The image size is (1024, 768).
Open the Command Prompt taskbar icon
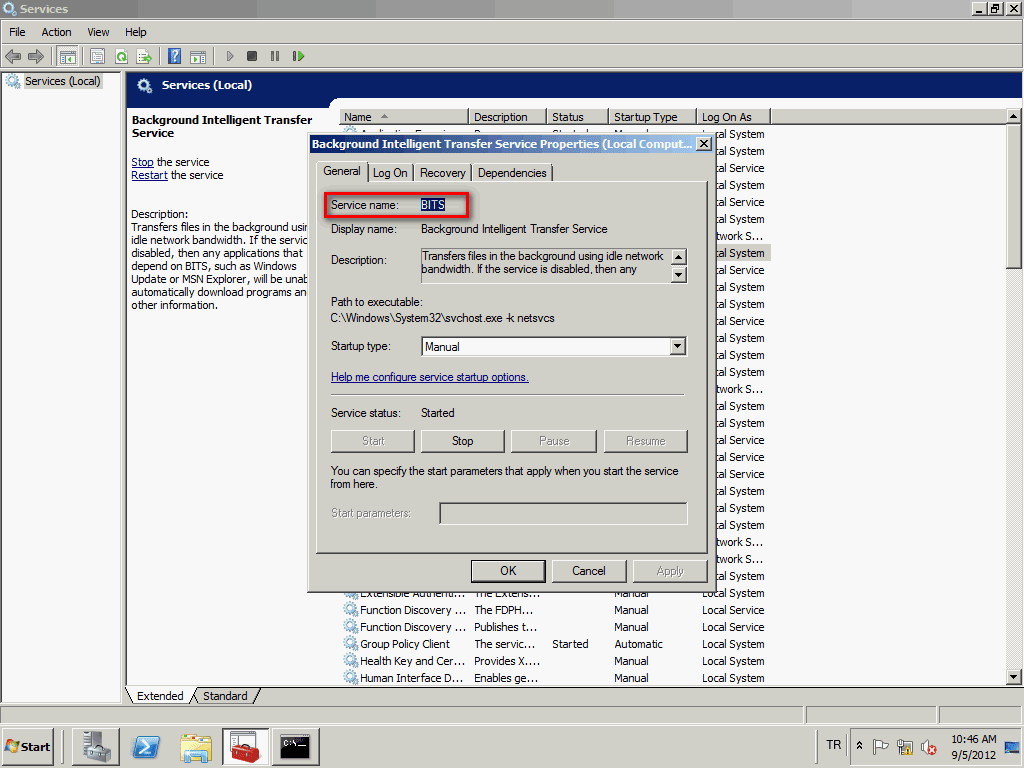click(x=295, y=746)
